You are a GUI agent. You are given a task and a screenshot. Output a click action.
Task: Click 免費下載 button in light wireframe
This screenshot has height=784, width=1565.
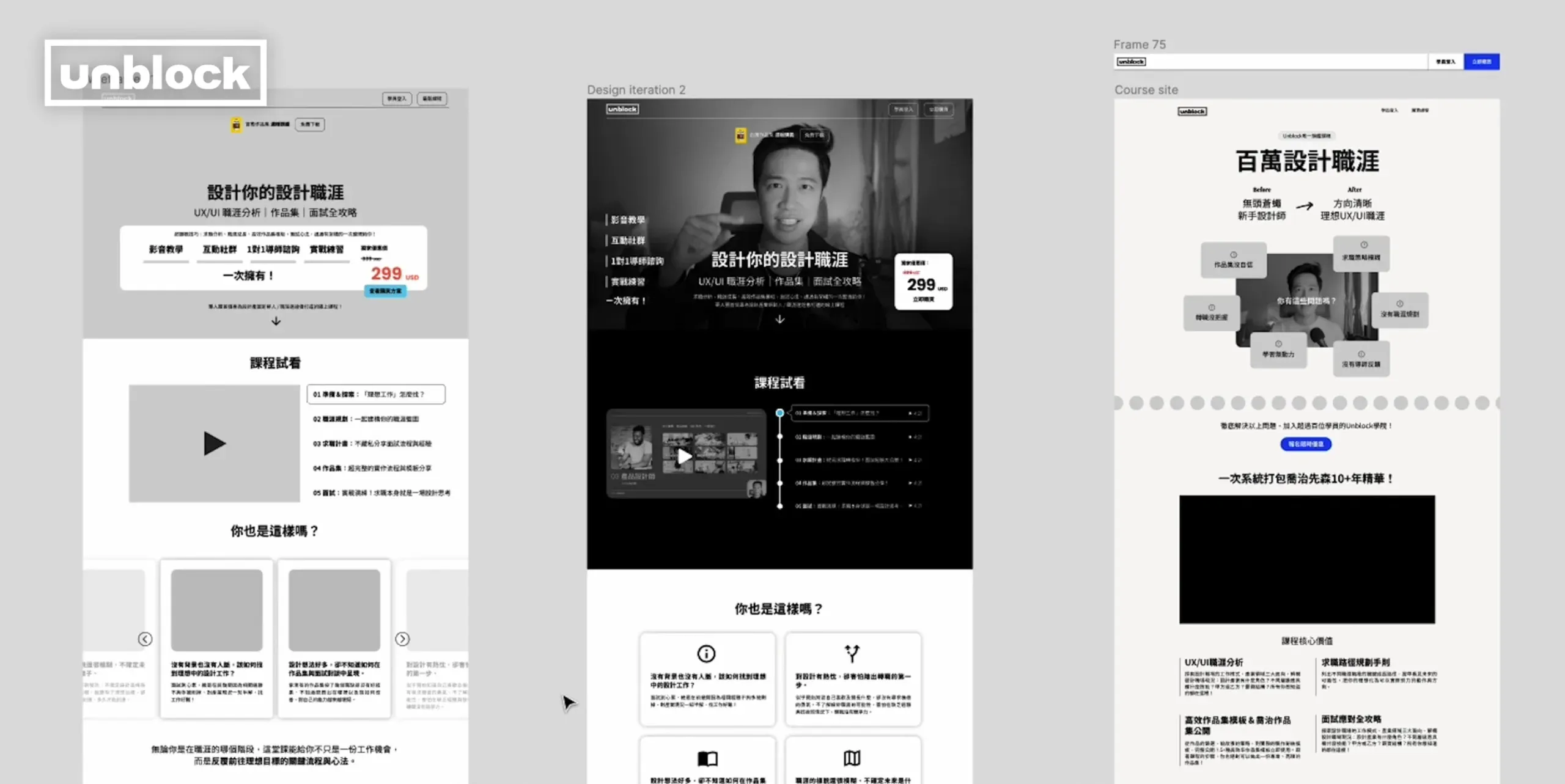(310, 125)
